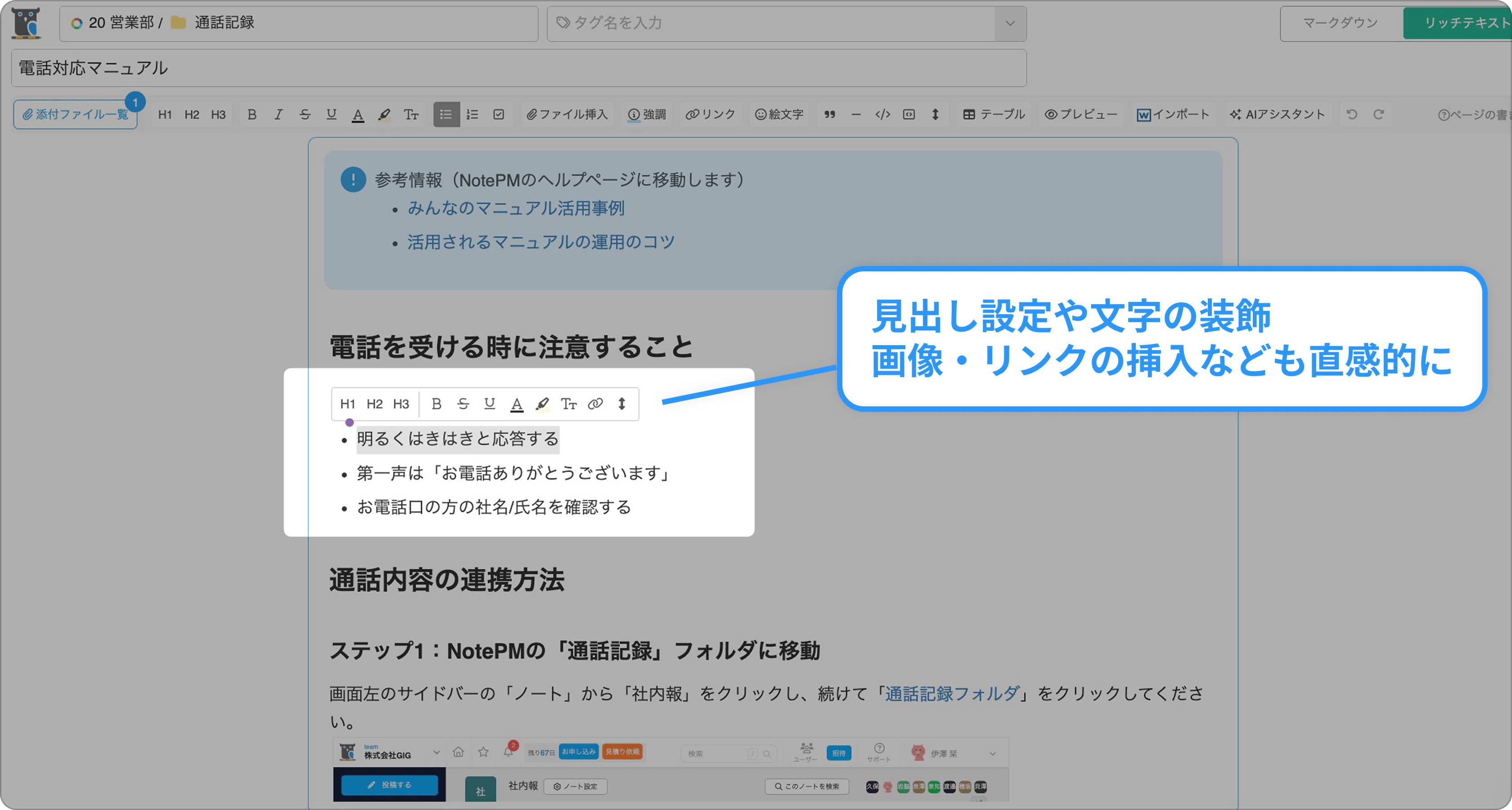The width and height of the screenshot is (1512, 810).
Task: Apply strikethrough from the floating toolbar
Action: [463, 404]
